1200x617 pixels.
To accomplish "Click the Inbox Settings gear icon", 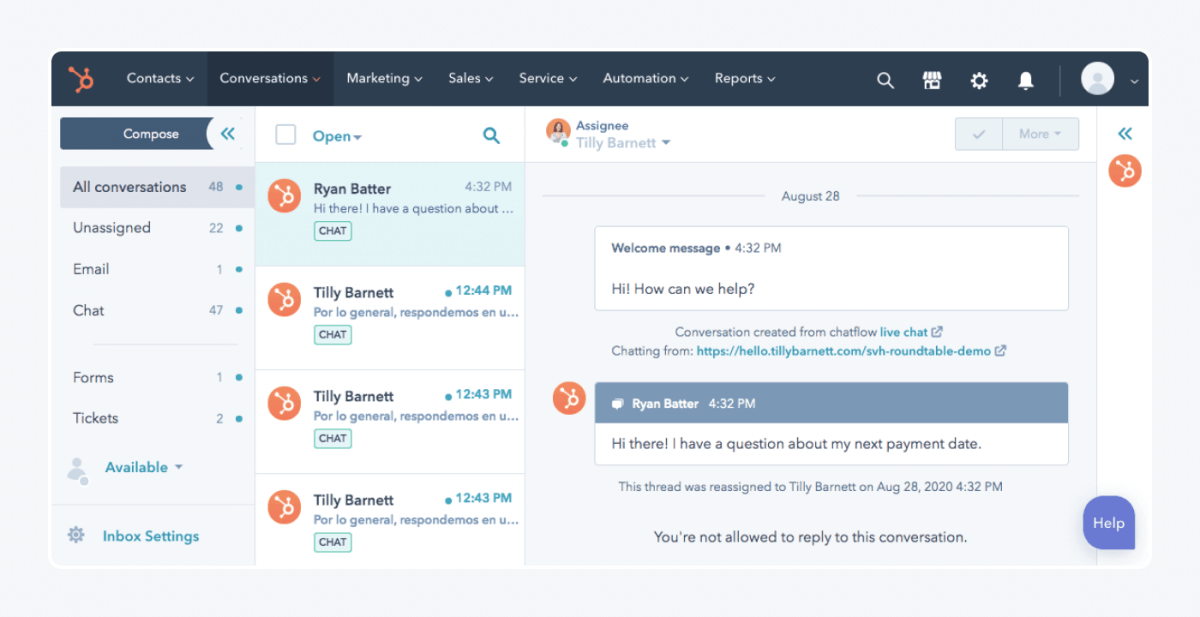I will point(76,535).
